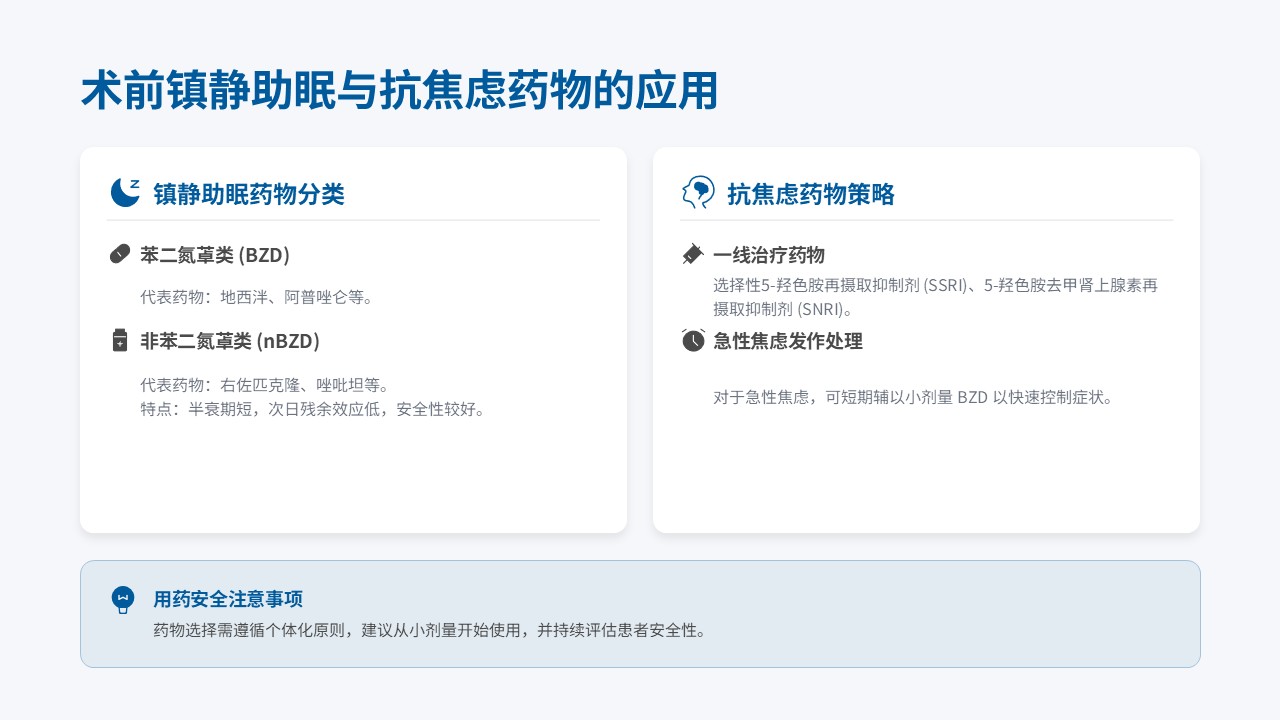Select the slide title 术前镇静助眠与抗焦虑药物的应用
1280x720 pixels.
click(x=399, y=92)
